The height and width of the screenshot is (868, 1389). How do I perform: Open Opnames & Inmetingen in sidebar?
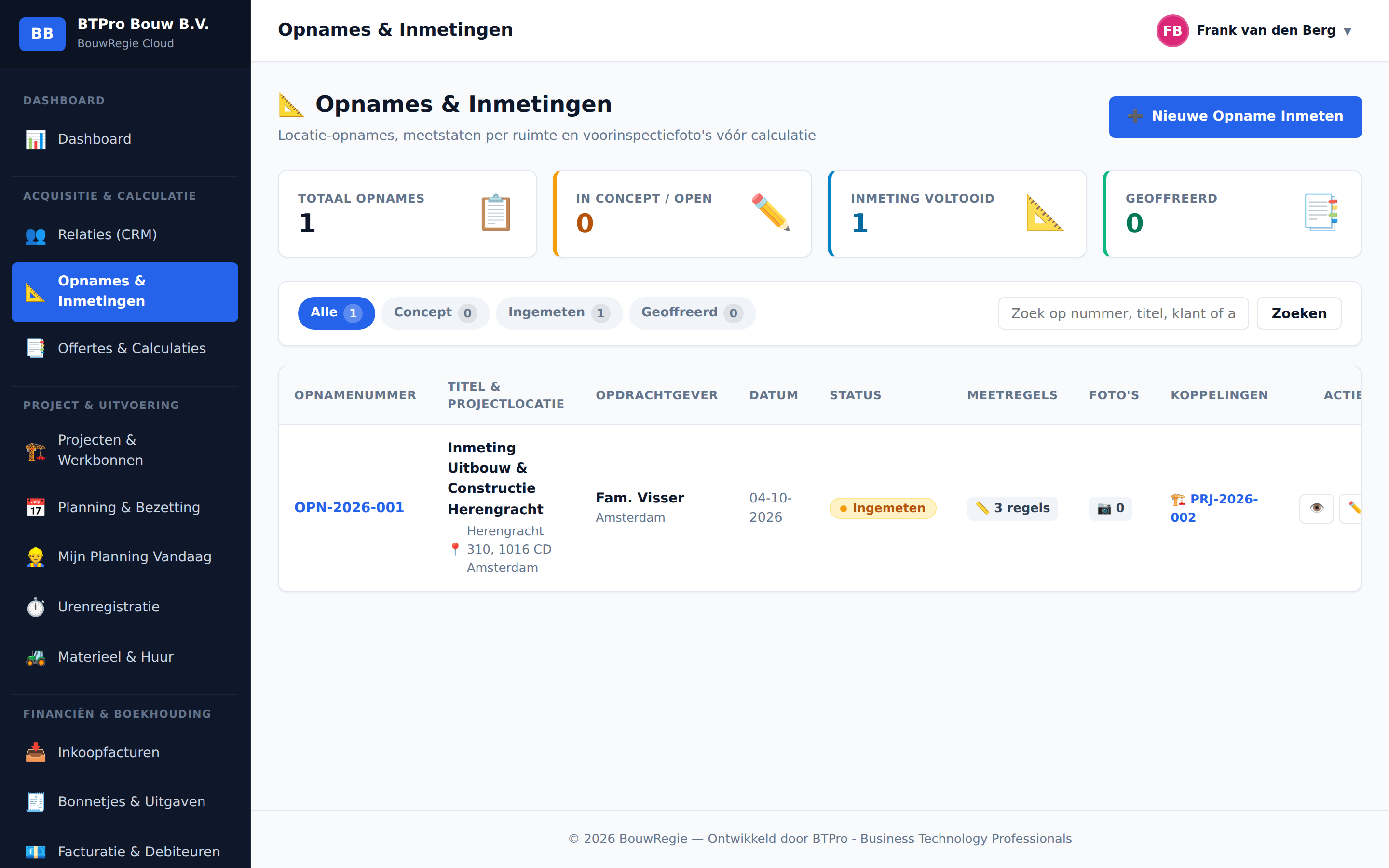click(x=124, y=292)
